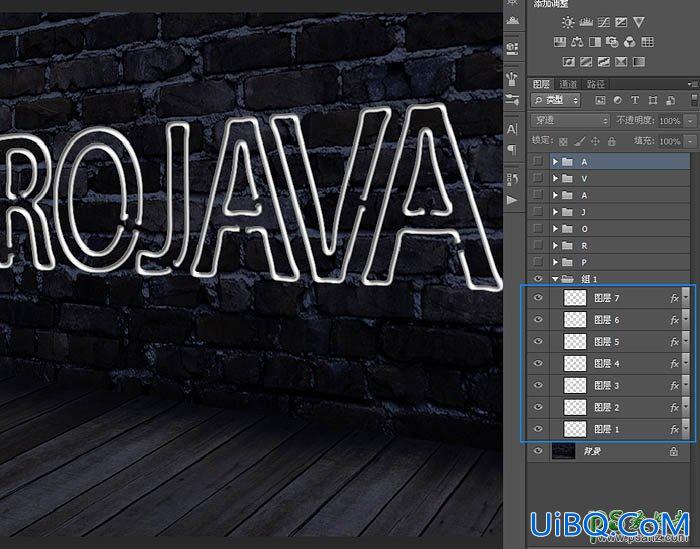Screen dimensions: 700x549
Task: Lock image pixels (brush icon)
Action: 579,141
